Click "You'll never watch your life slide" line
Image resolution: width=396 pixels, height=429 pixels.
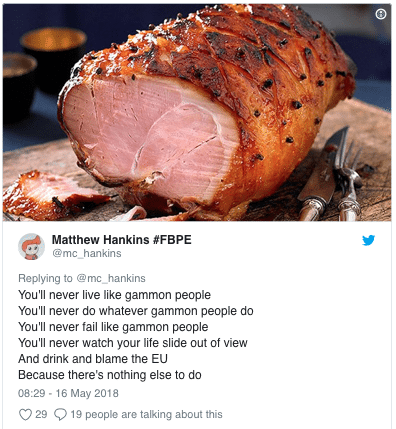[133, 343]
